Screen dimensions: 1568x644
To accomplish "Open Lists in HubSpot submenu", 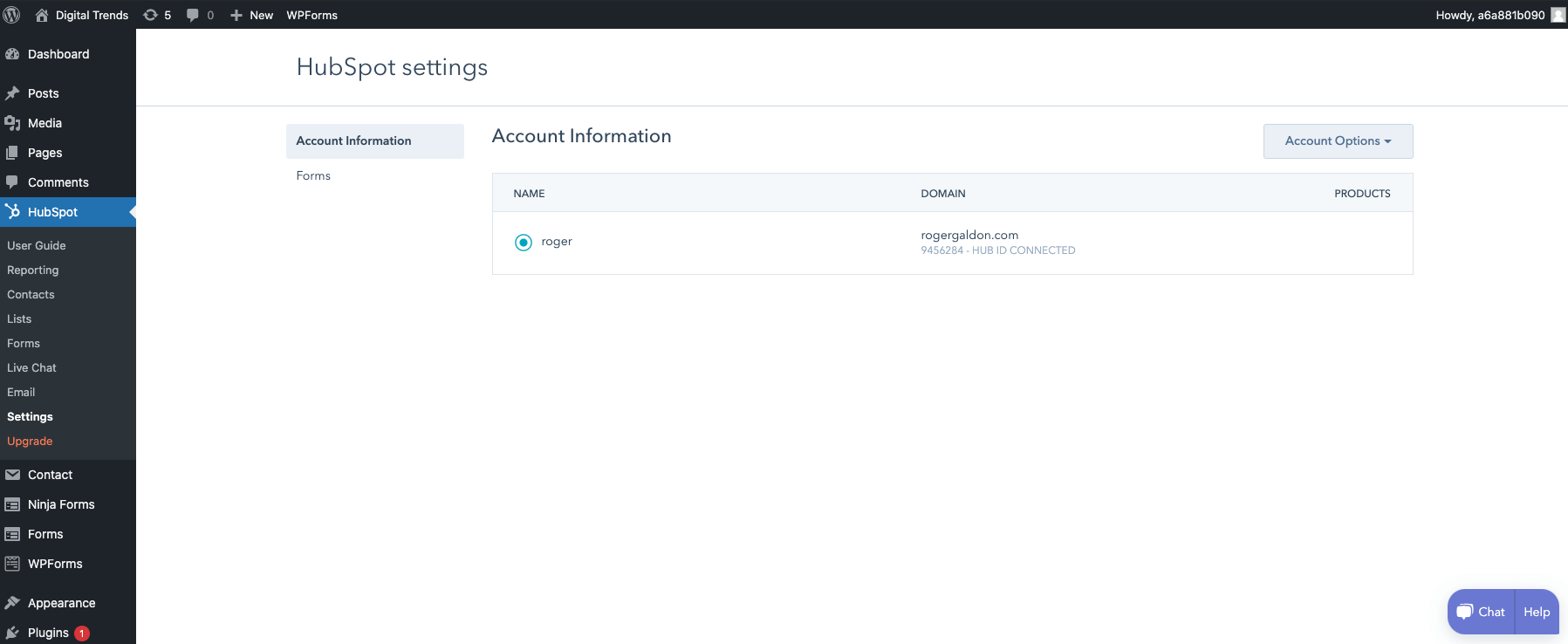I will point(19,319).
